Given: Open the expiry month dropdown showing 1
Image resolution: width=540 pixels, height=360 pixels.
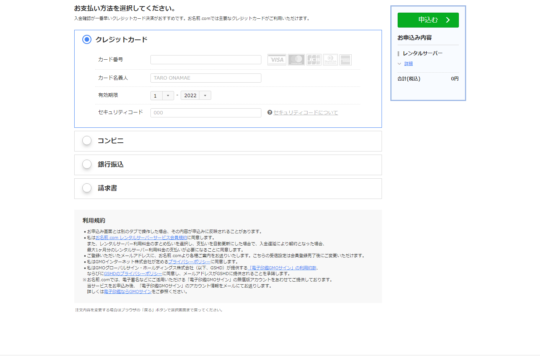Looking at the screenshot, I should click(162, 95).
